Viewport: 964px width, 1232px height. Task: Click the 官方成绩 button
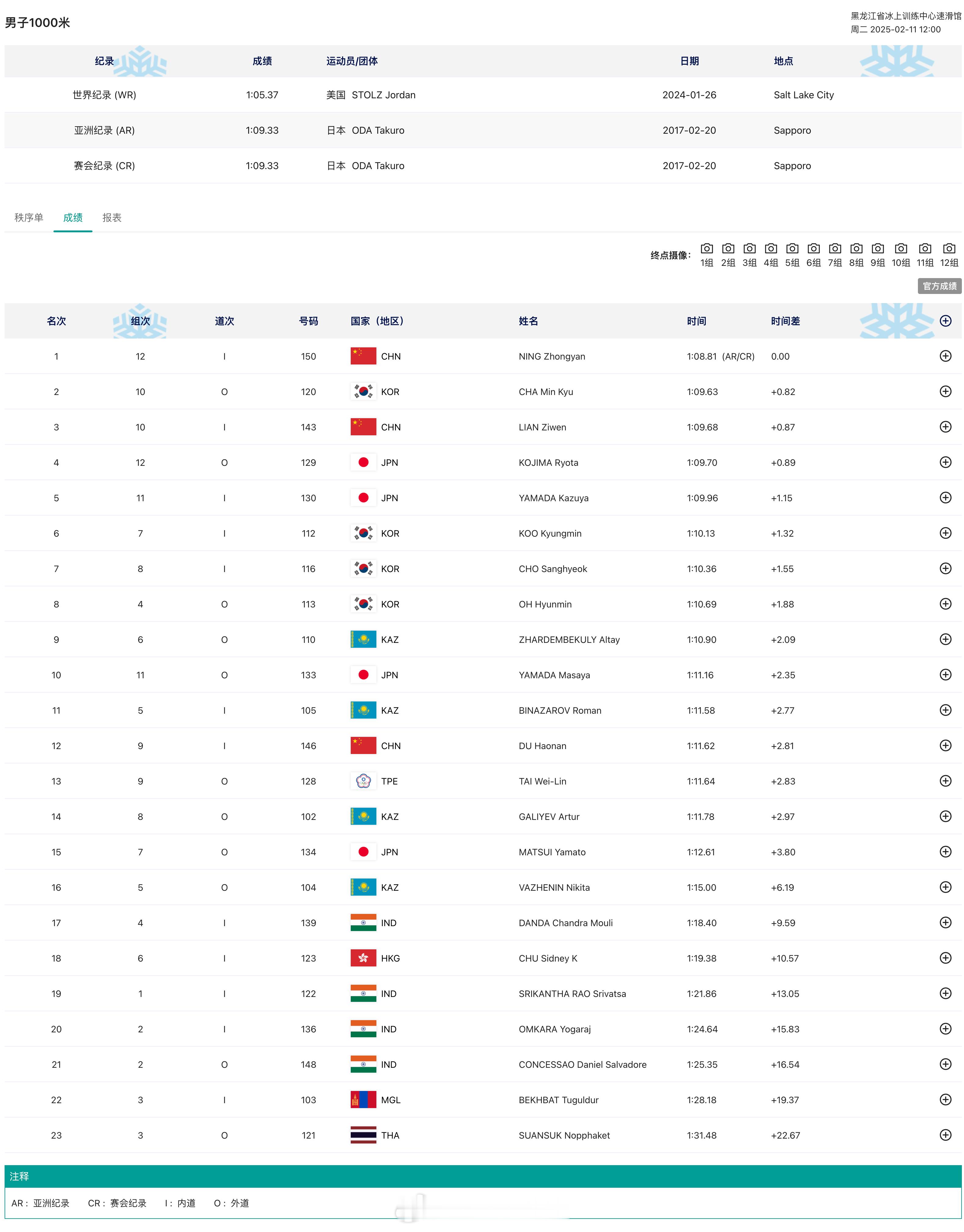click(x=940, y=286)
